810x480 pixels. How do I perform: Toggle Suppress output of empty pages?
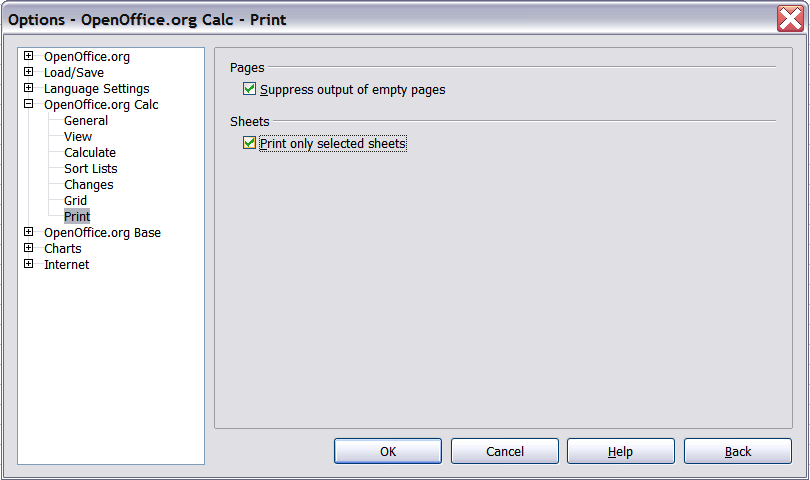point(250,90)
